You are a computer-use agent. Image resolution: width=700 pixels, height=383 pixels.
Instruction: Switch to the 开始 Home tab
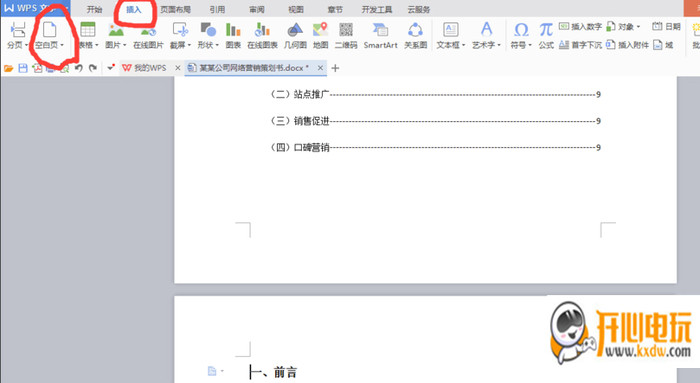[x=94, y=9]
